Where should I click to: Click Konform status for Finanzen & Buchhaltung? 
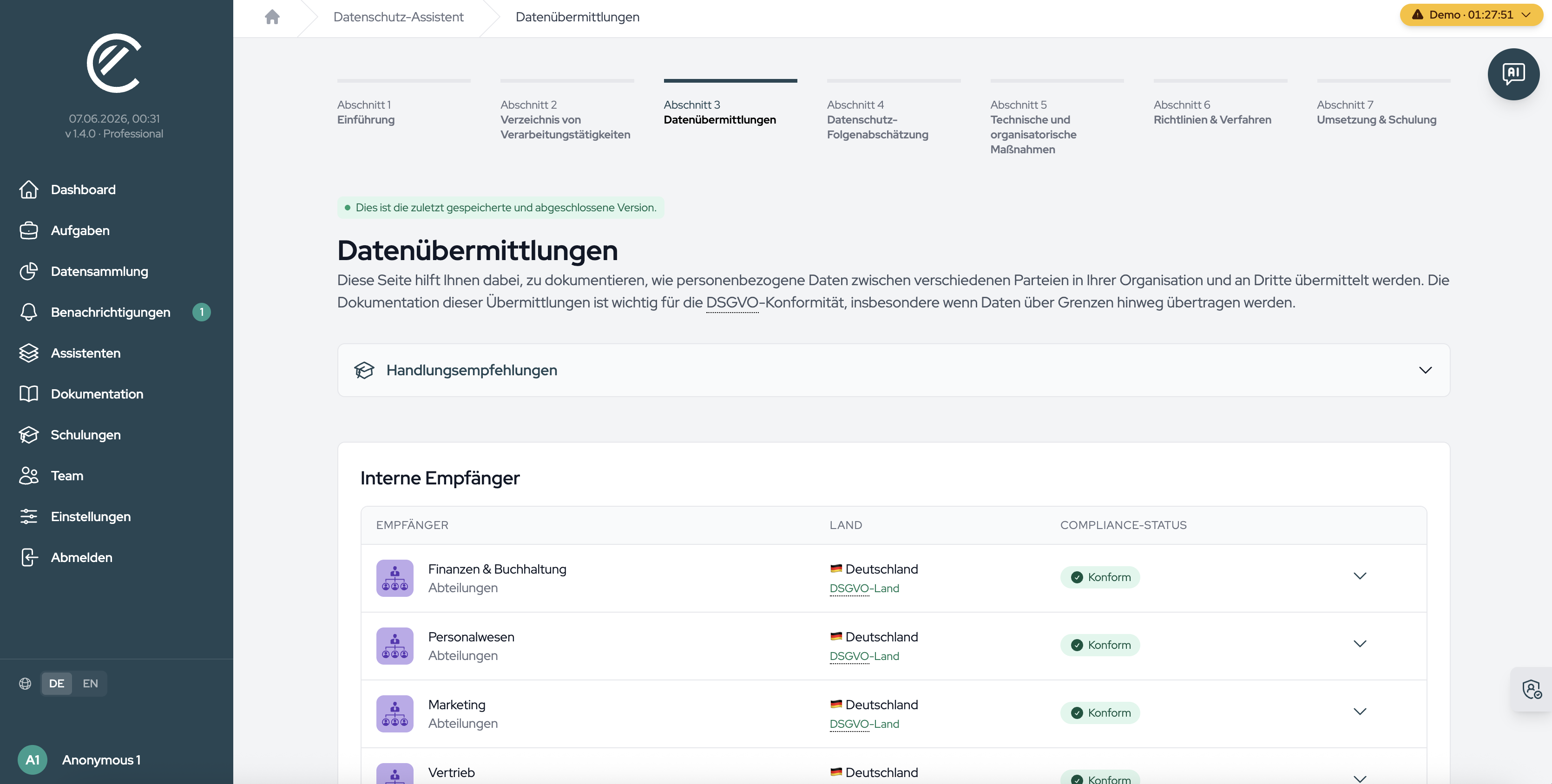(1100, 577)
